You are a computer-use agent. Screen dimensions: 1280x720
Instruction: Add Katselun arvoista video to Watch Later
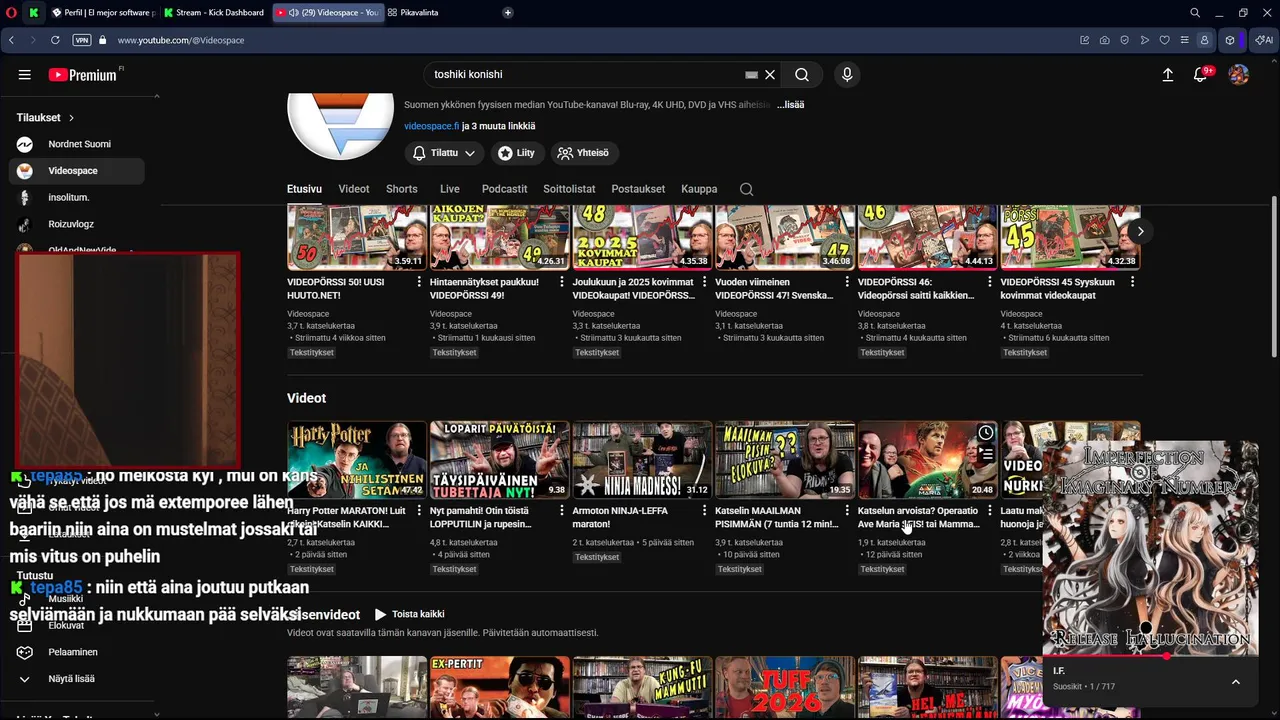(986, 433)
